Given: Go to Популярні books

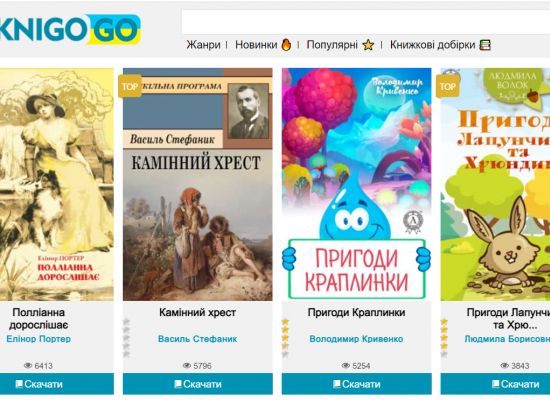Looking at the screenshot, I should [332, 45].
